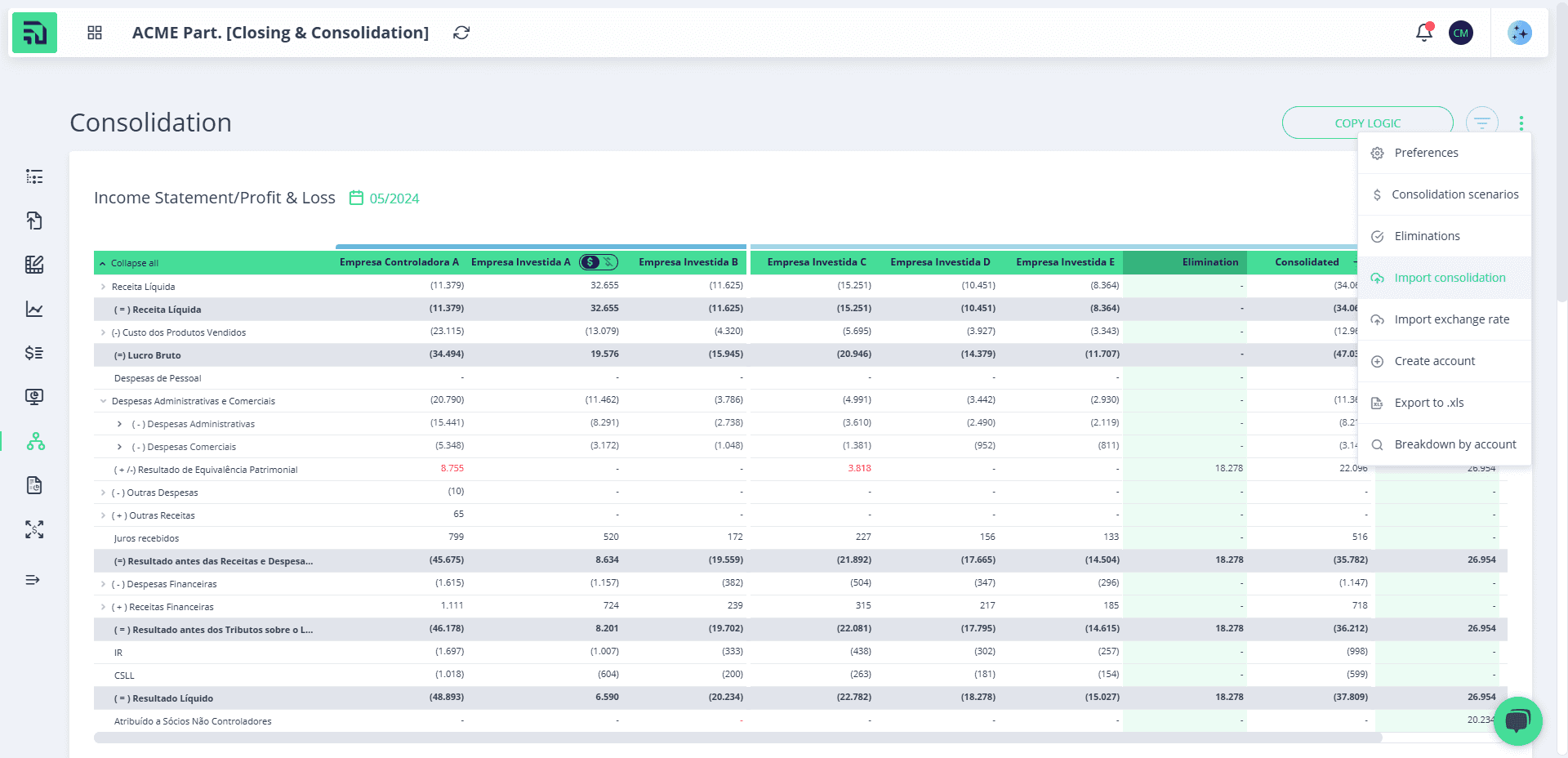Open the notifications bell
The image size is (1568, 758).
pos(1424,33)
